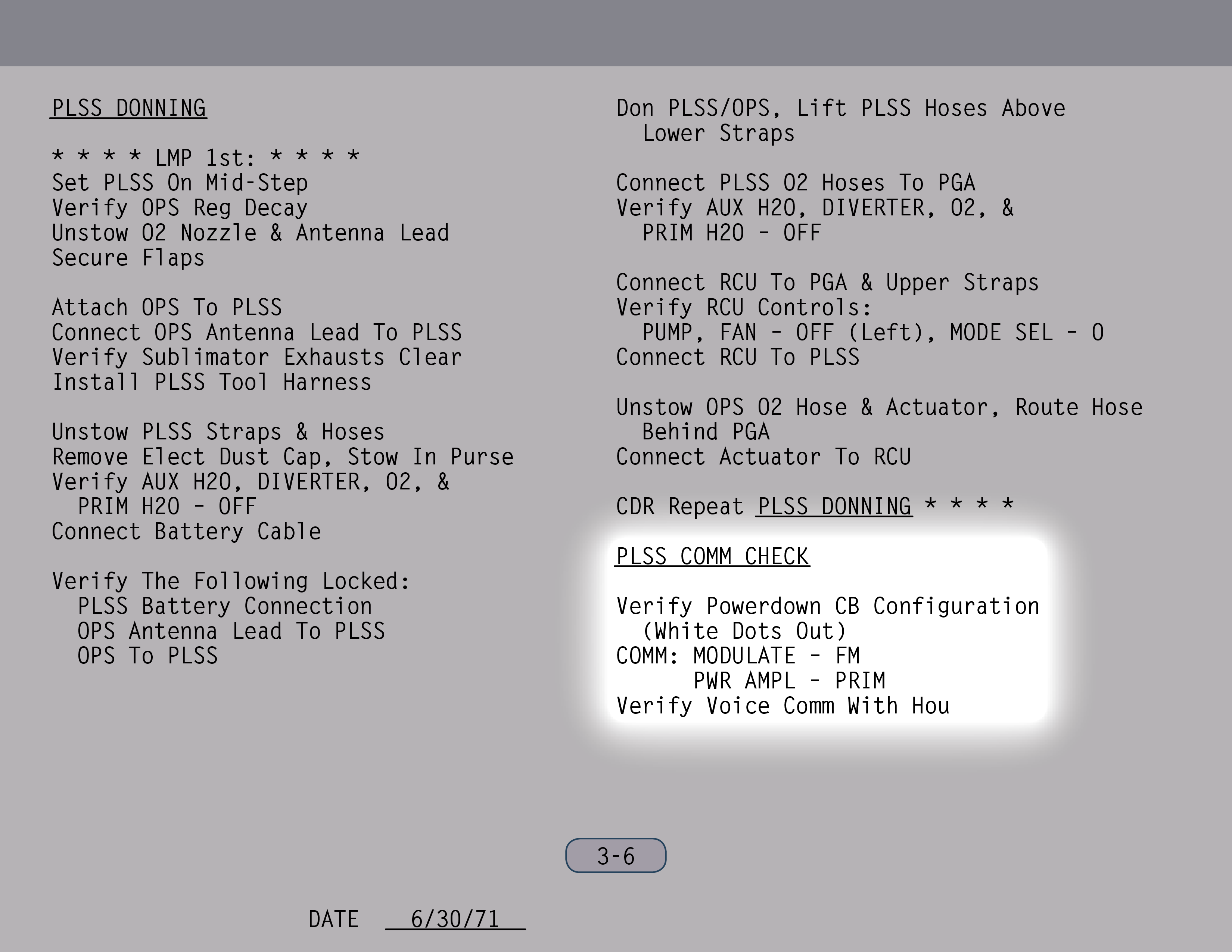Click the underlined PLSS DONNING in CDR Repeat line
This screenshot has width=1232, height=952.
pos(834,507)
